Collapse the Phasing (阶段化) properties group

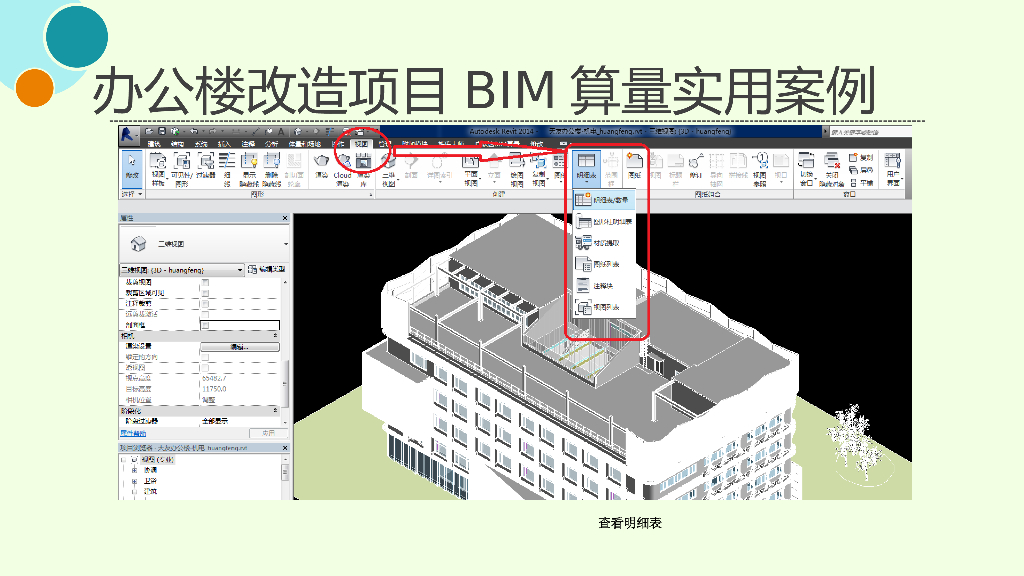tap(275, 411)
